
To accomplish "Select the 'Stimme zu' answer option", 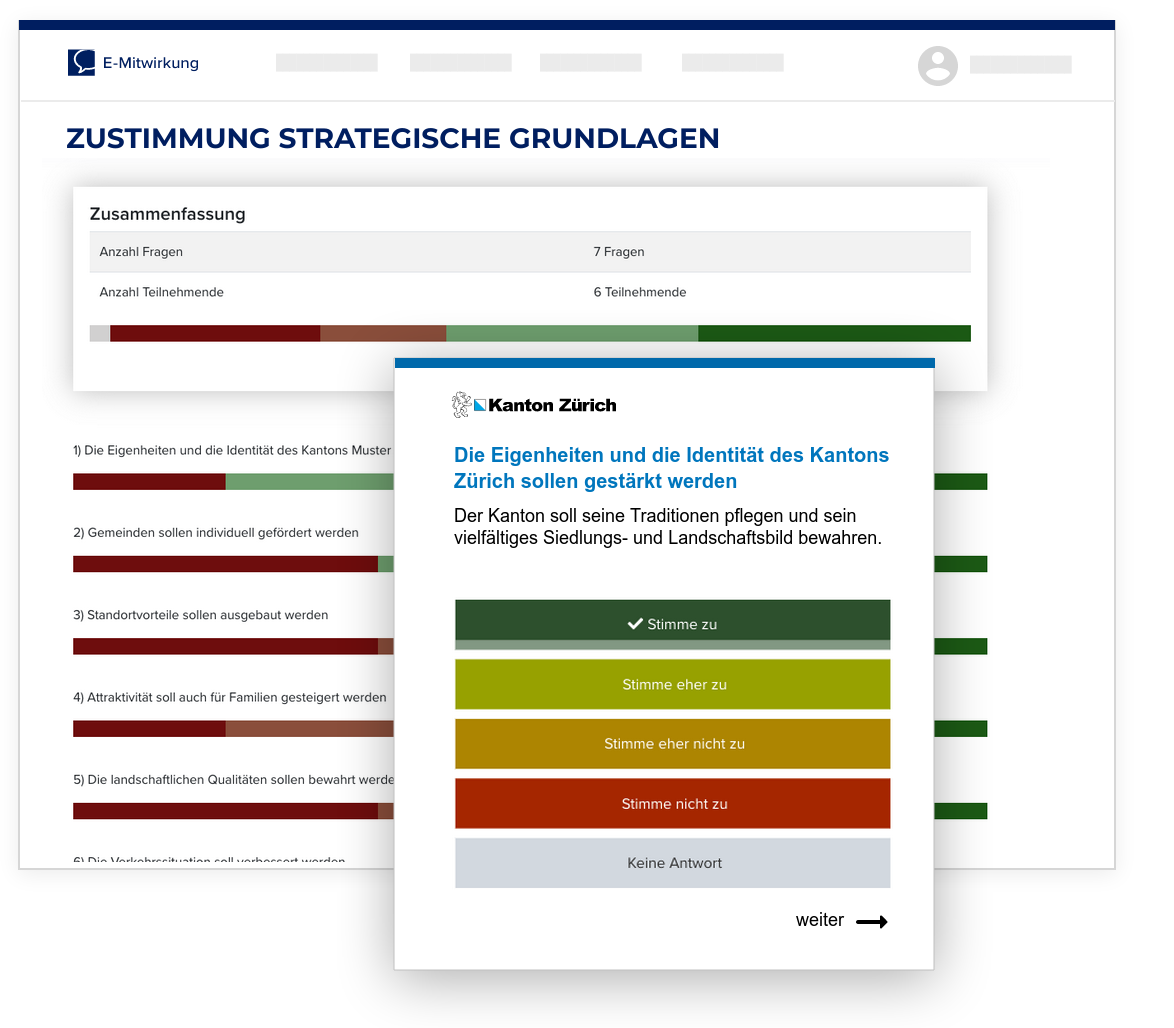I will 672,624.
